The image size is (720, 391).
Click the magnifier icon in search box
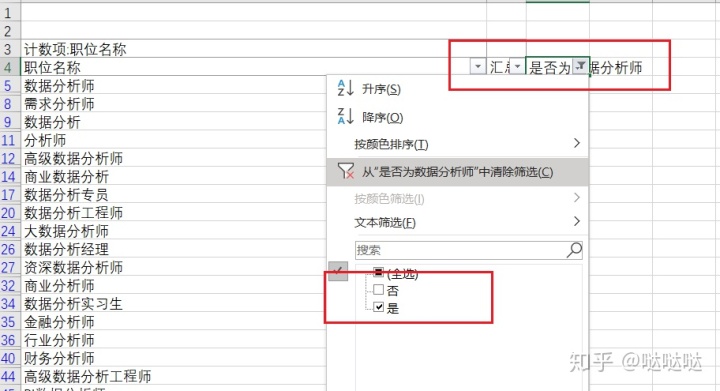[574, 250]
